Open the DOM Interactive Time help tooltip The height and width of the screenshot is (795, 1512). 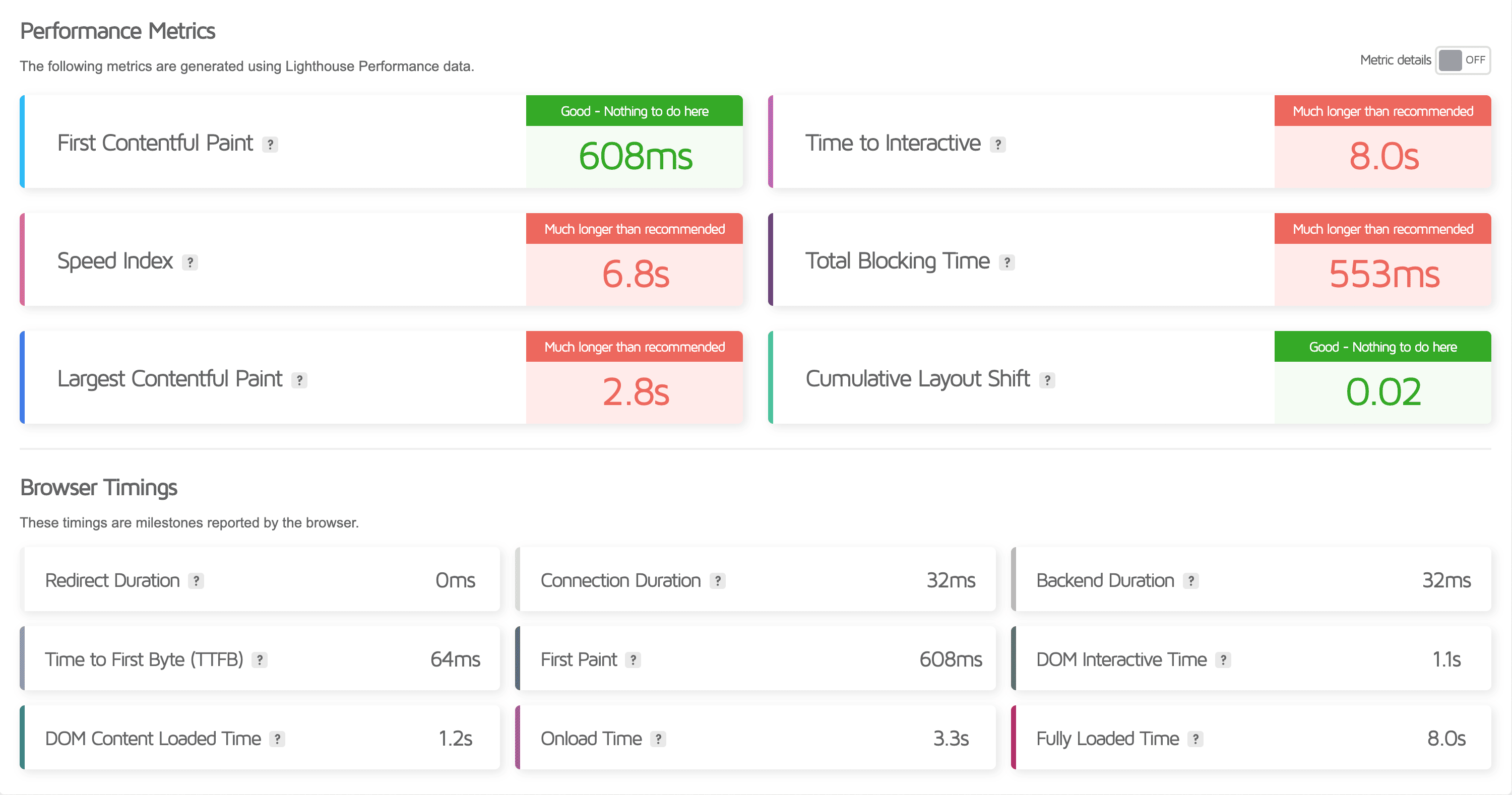1224,659
